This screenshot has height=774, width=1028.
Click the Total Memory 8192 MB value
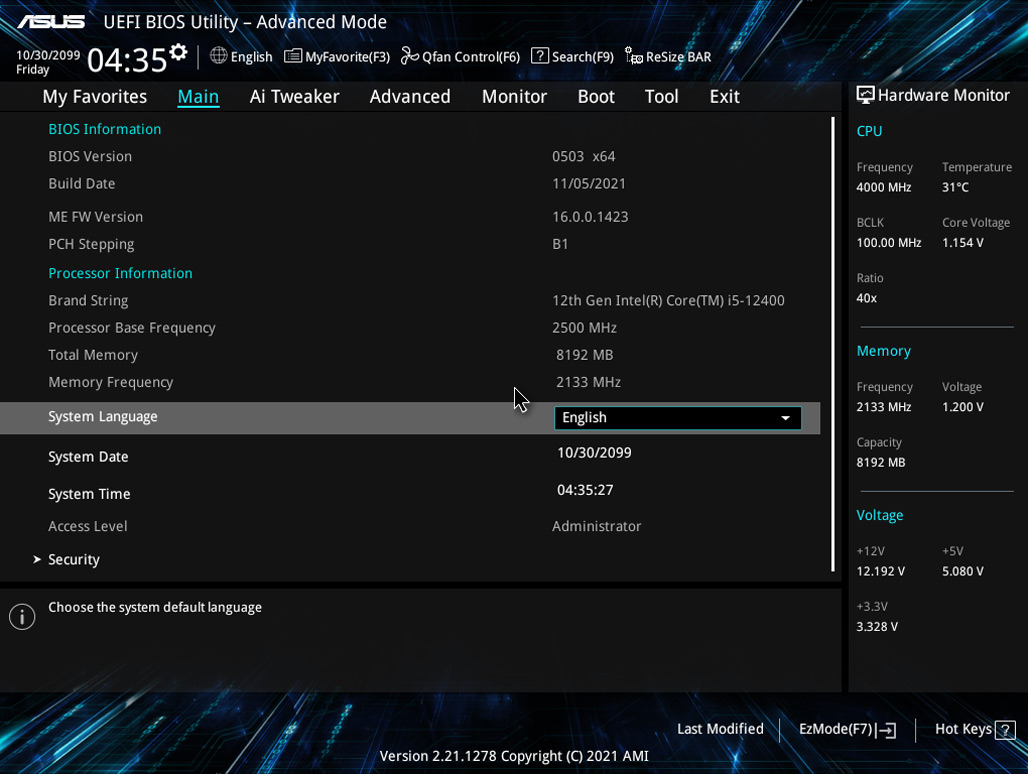tap(585, 355)
